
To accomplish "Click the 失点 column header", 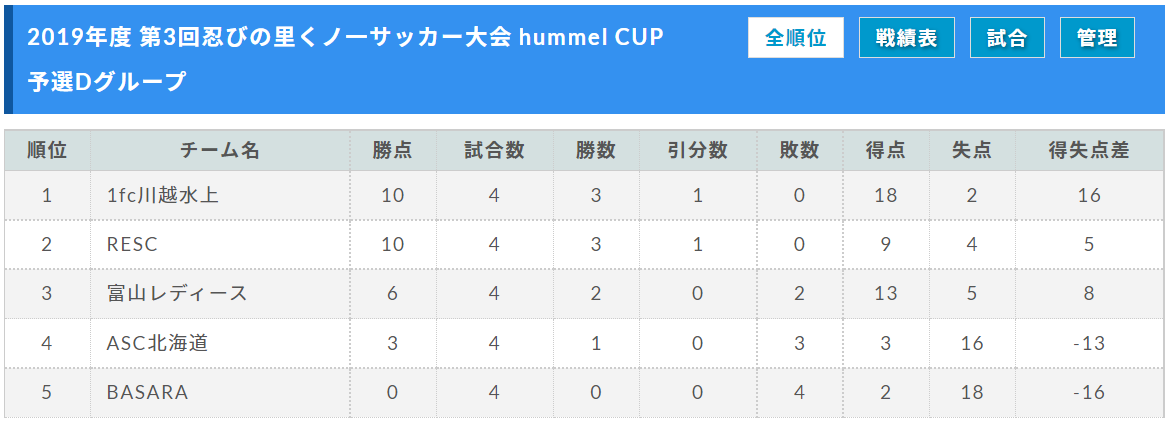I will click(x=971, y=150).
